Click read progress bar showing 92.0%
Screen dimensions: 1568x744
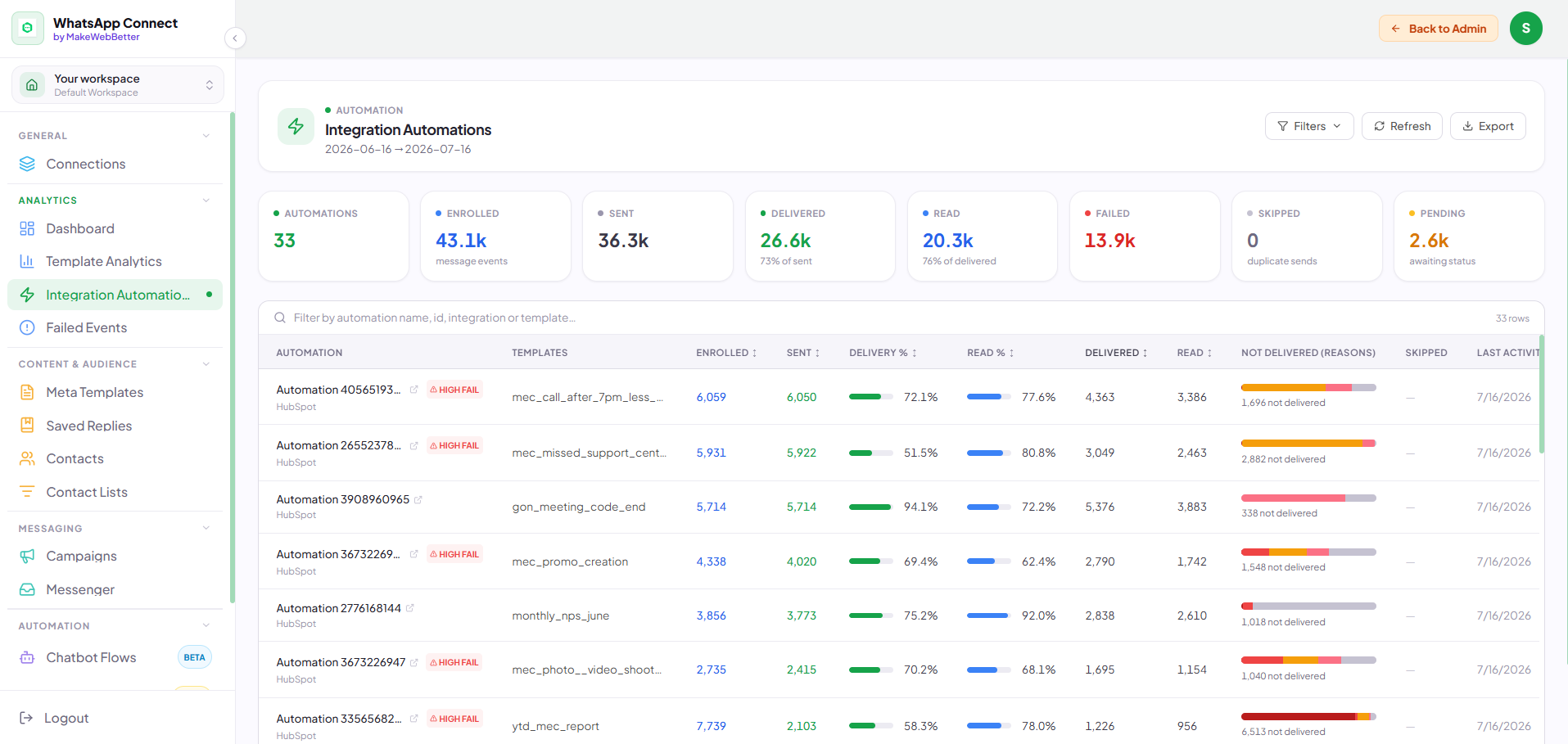coord(989,615)
